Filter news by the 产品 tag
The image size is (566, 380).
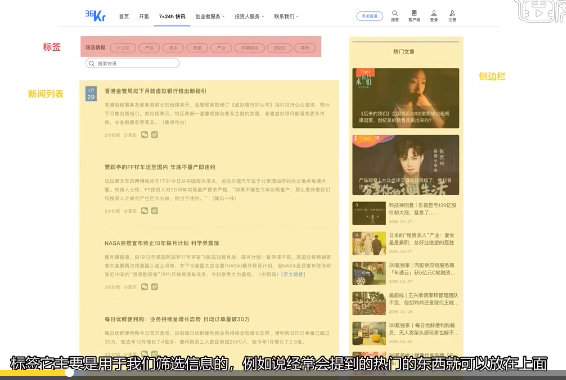point(149,48)
